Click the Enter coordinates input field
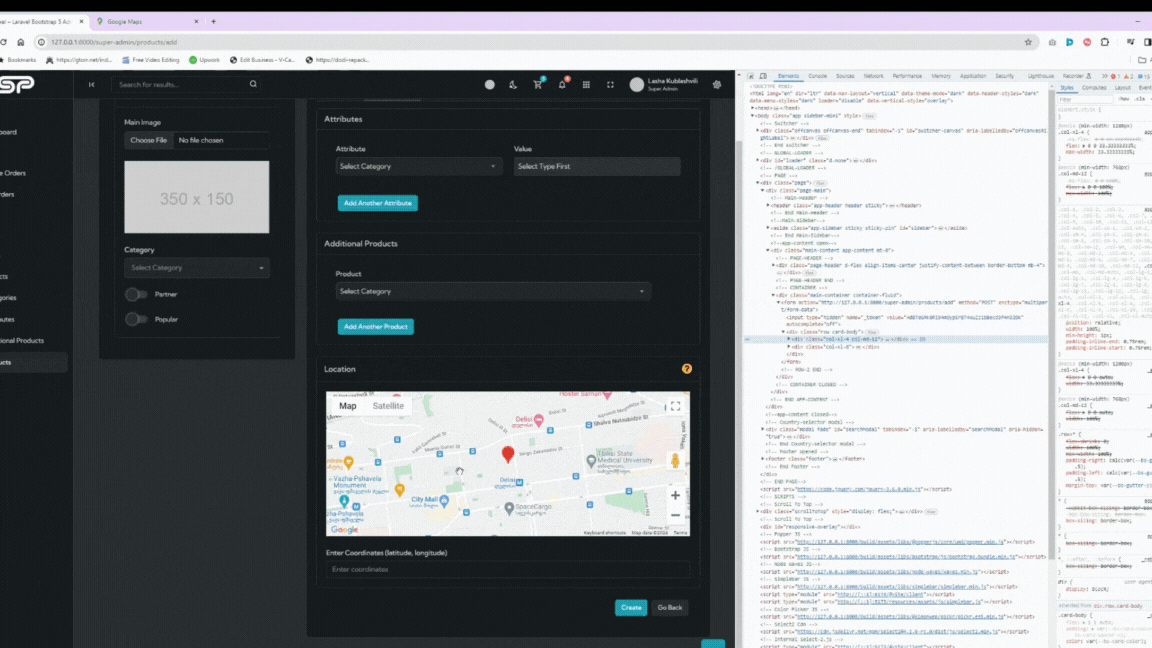The height and width of the screenshot is (648, 1152). [x=508, y=569]
